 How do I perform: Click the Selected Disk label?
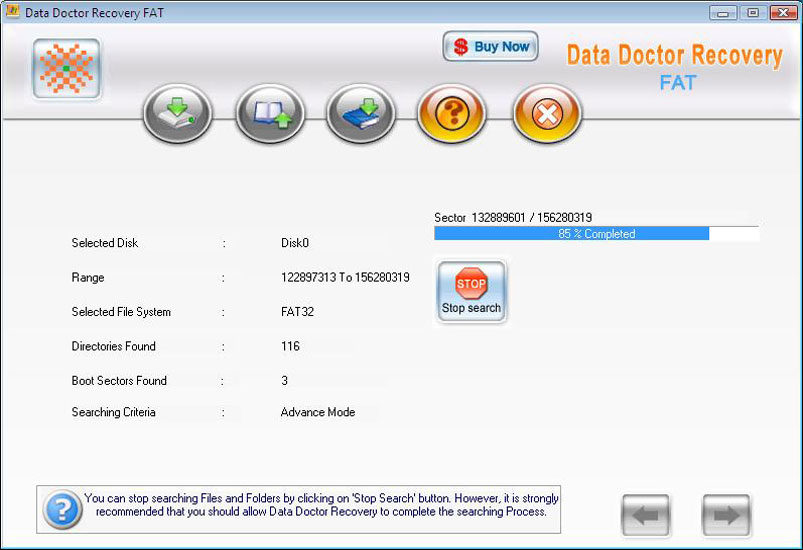click(x=105, y=243)
